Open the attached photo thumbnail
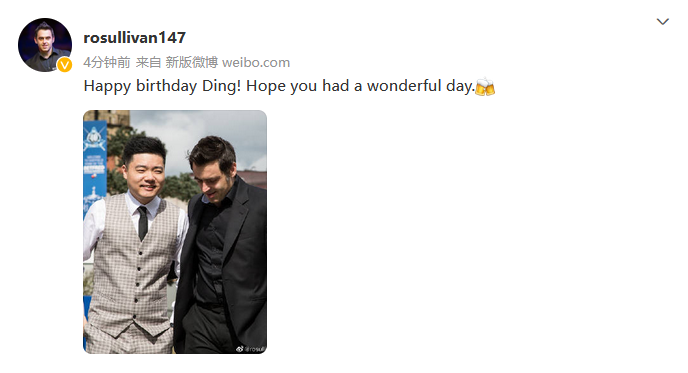 [175, 232]
